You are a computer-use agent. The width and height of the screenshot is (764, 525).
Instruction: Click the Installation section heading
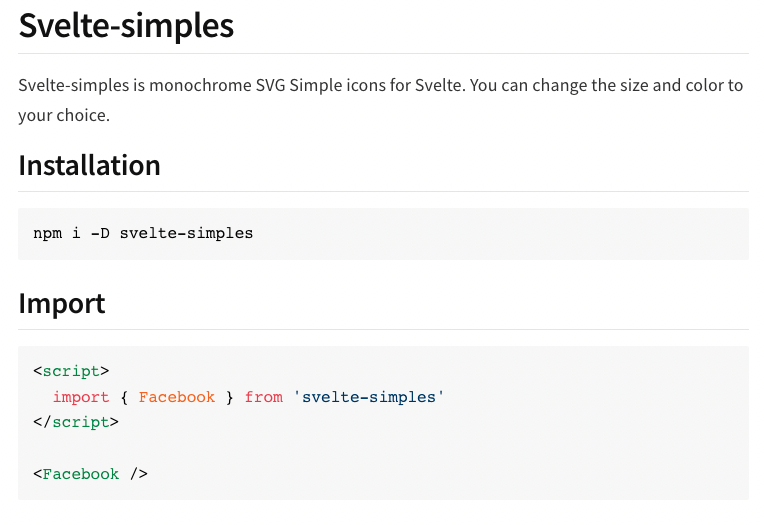pos(90,165)
